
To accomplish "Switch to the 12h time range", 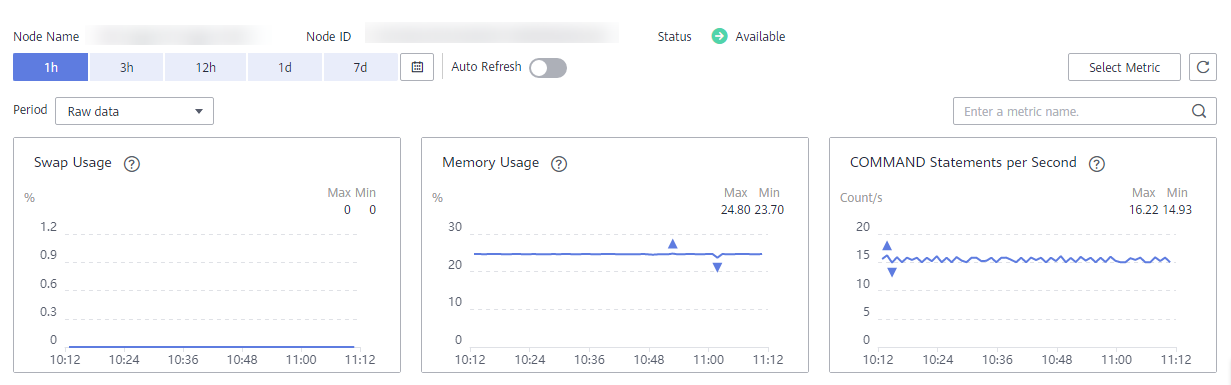I will [206, 67].
